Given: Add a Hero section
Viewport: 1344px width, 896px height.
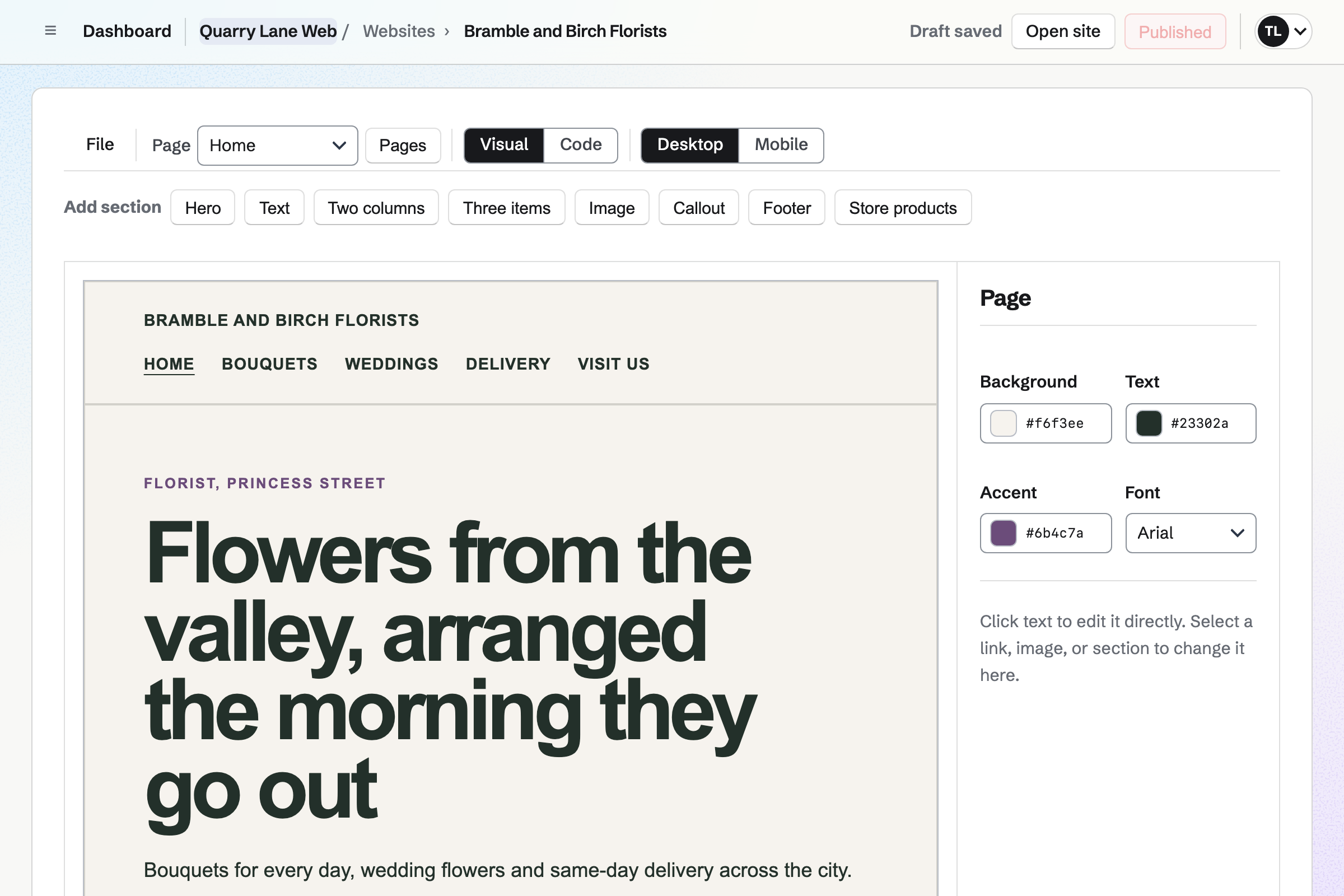Looking at the screenshot, I should tap(203, 207).
